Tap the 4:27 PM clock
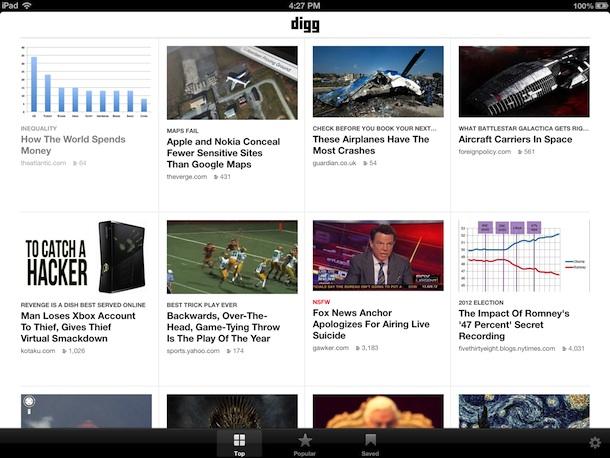 point(305,5)
